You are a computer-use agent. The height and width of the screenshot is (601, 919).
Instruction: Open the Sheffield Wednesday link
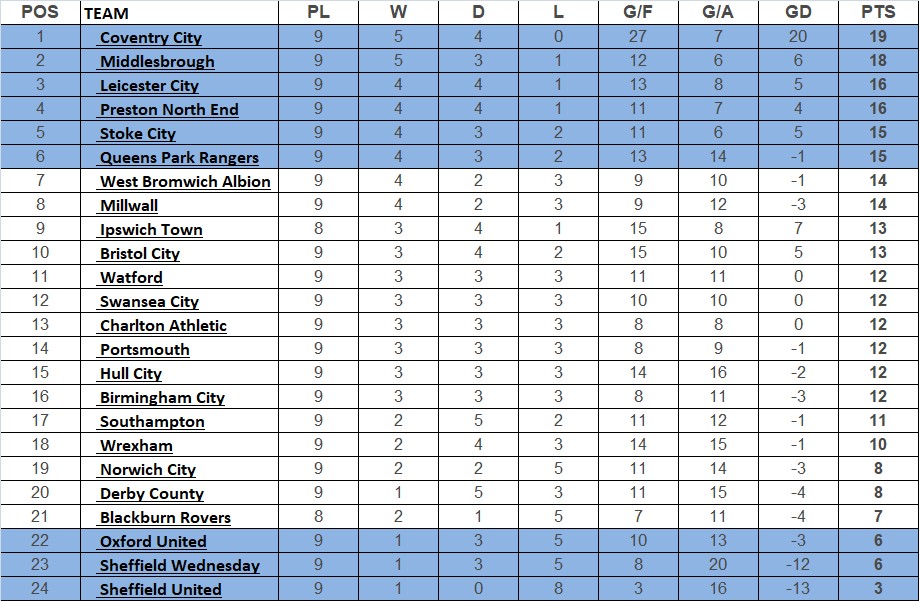point(179,566)
